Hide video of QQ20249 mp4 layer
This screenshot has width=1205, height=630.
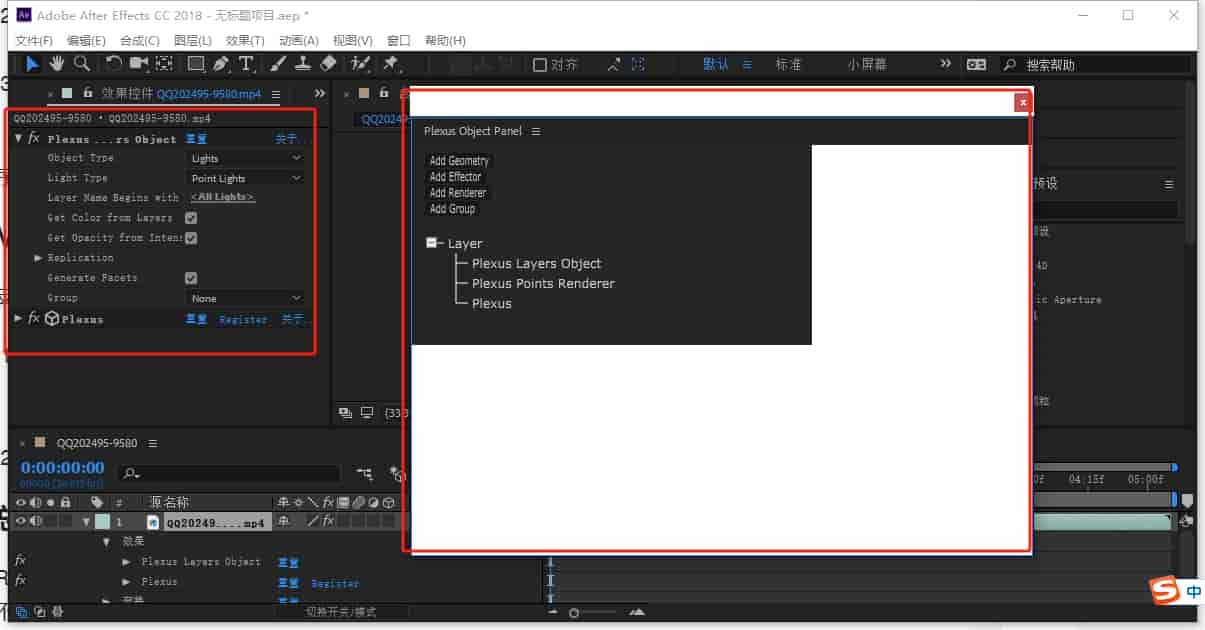coord(20,521)
